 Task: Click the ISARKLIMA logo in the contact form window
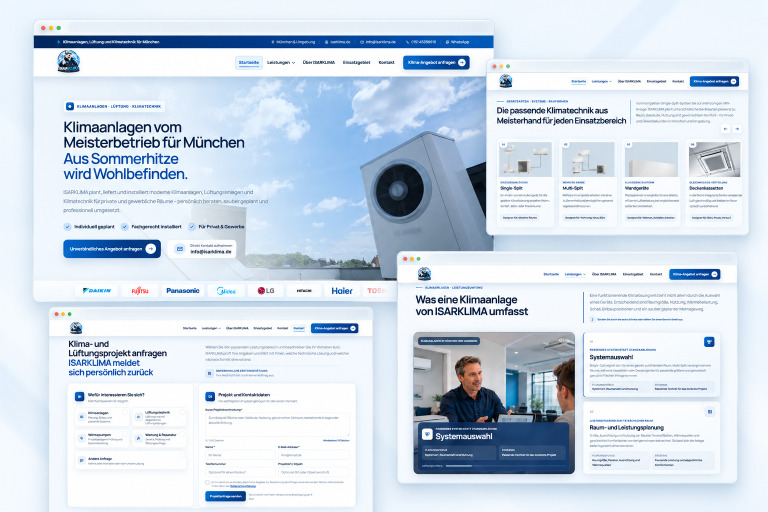click(x=76, y=328)
